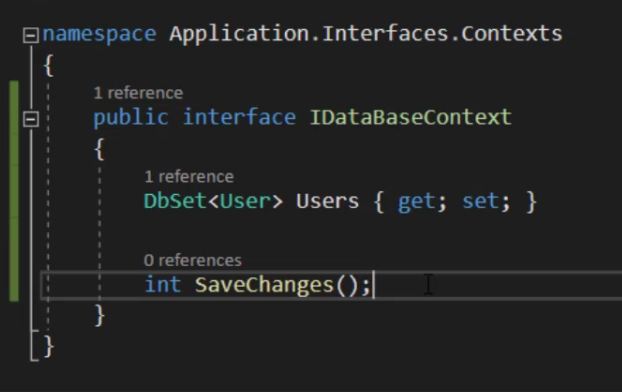Click the DbSet type name
622x392 pixels.
(x=175, y=201)
